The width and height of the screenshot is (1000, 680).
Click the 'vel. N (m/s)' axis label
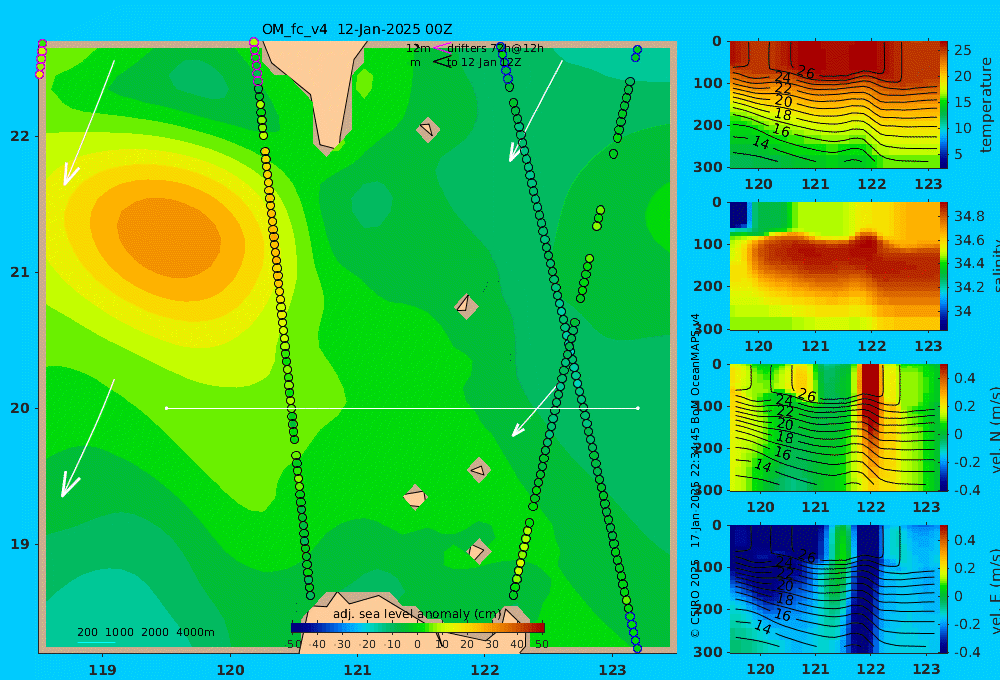[995, 429]
